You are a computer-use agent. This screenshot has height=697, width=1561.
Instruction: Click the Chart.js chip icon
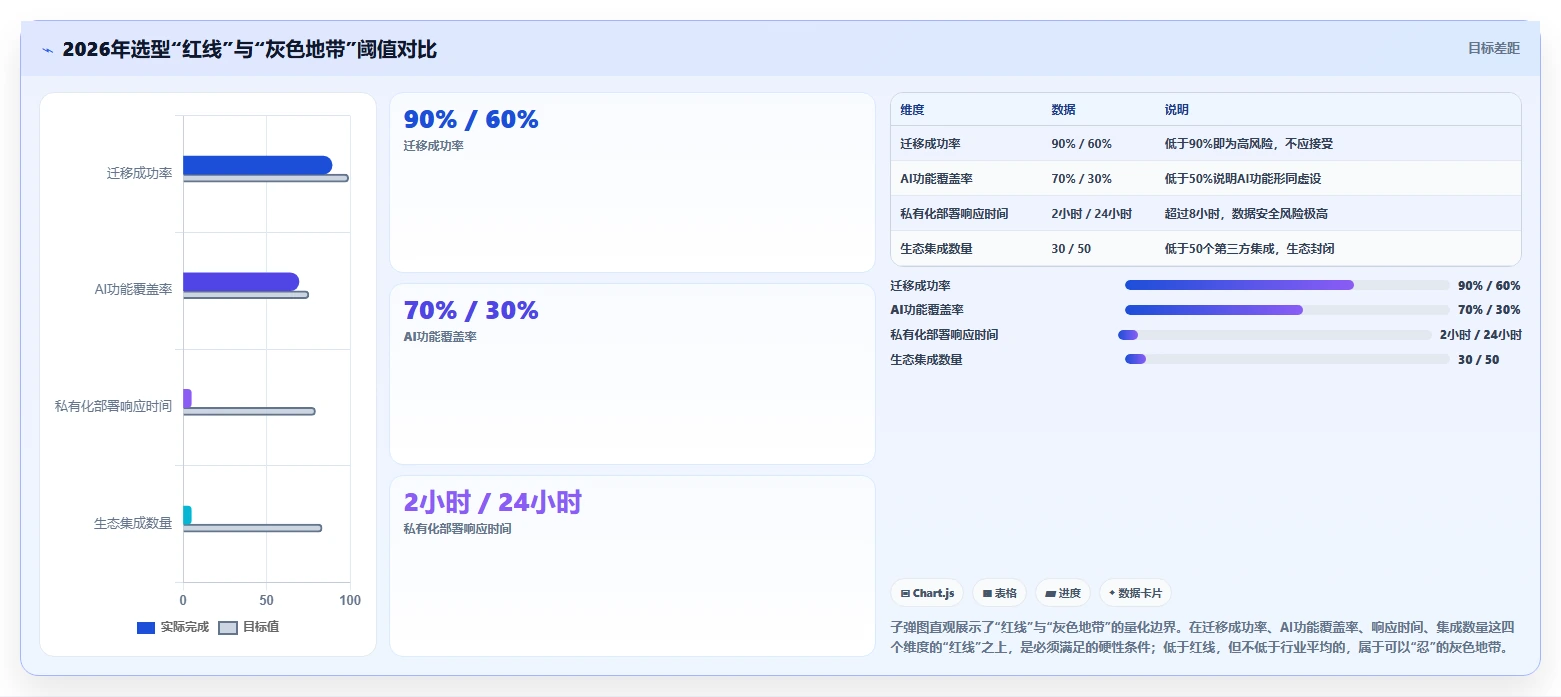tap(905, 593)
